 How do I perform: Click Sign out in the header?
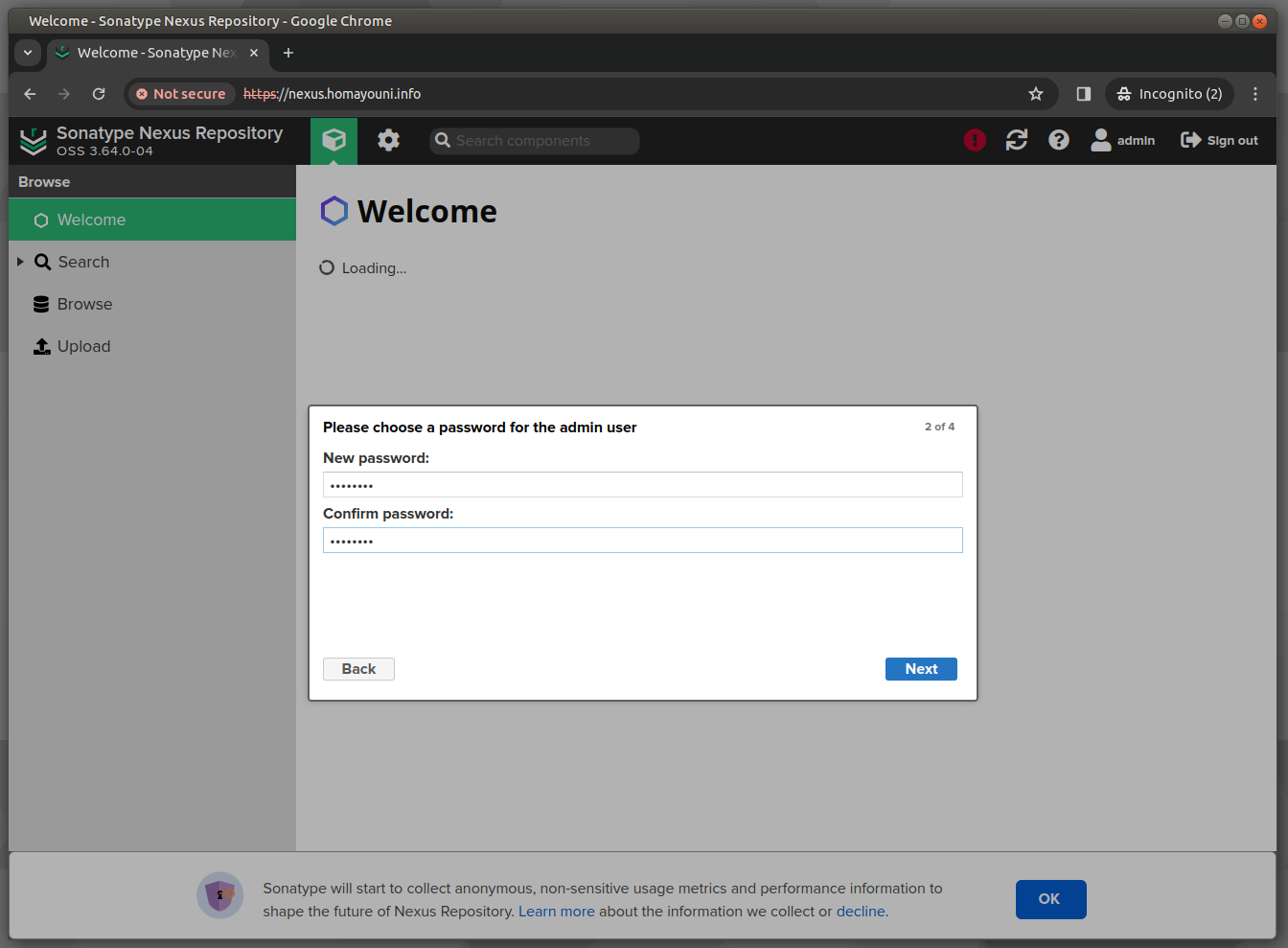click(1219, 141)
